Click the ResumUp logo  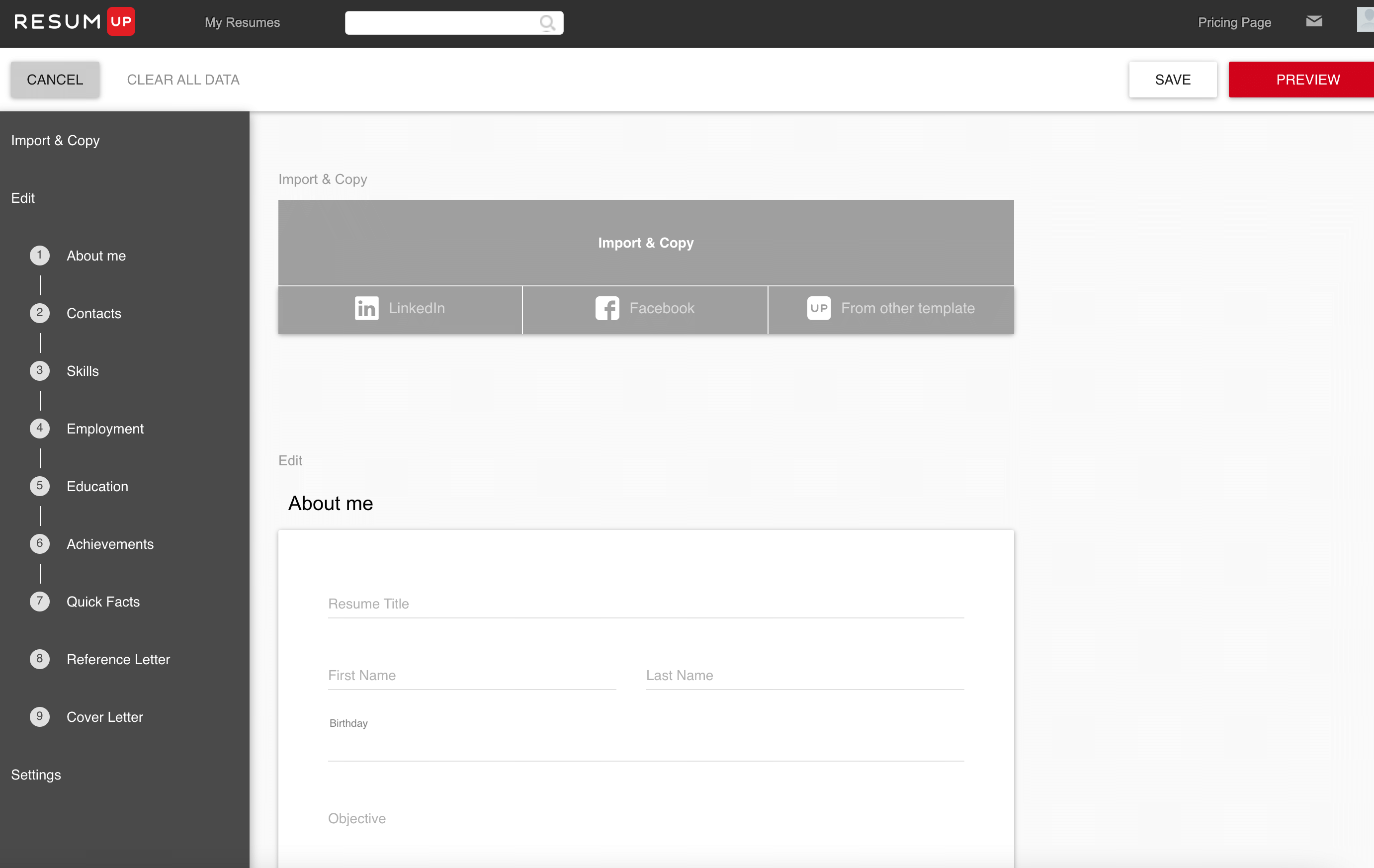[x=75, y=22]
